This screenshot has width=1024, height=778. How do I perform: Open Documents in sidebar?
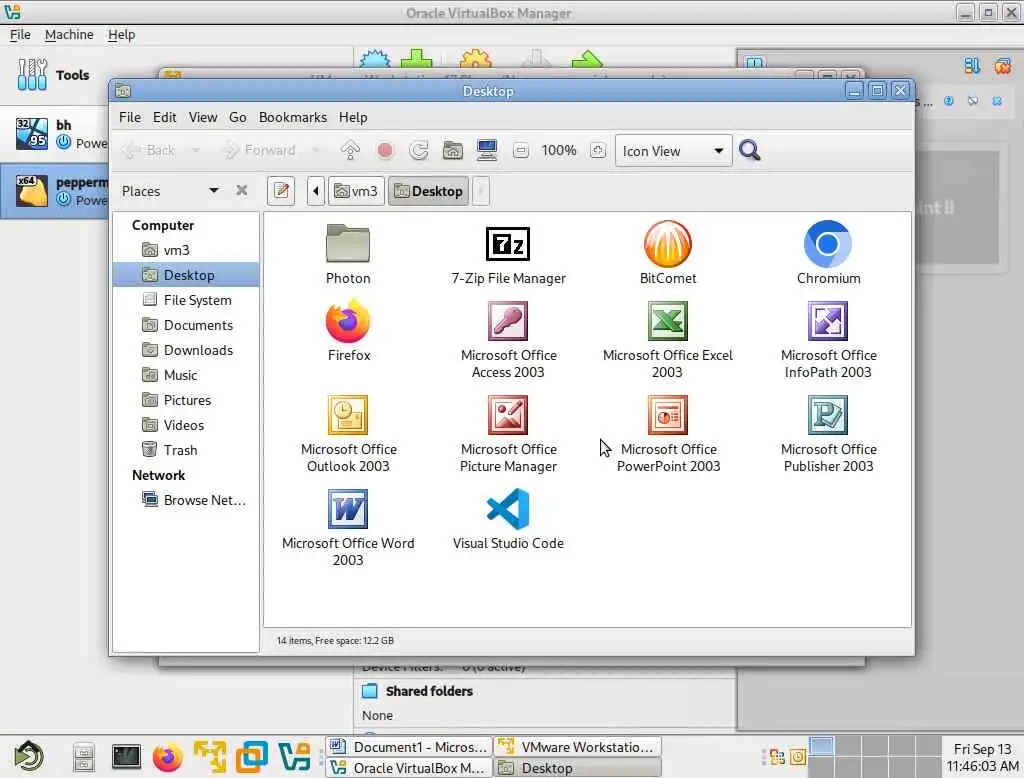pyautogui.click(x=186, y=325)
